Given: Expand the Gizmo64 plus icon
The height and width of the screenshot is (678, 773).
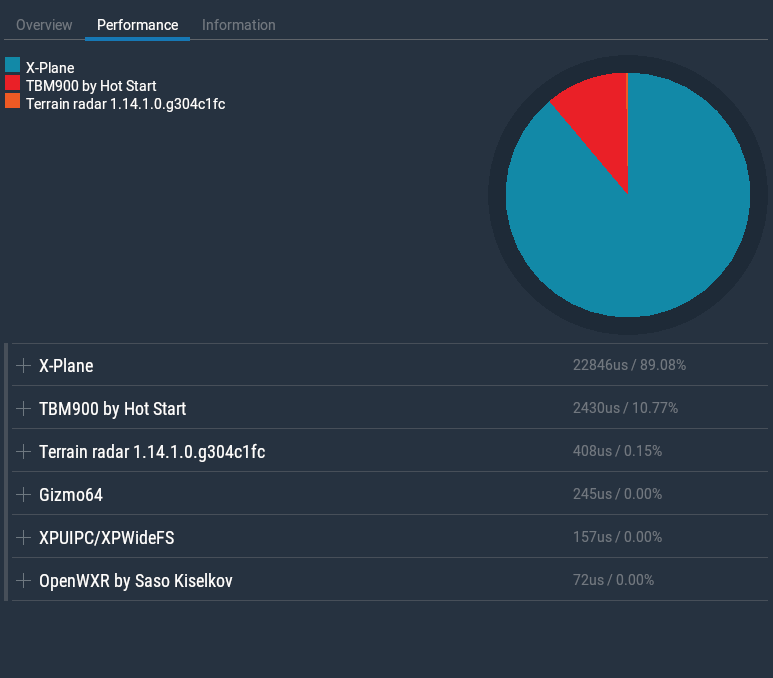Looking at the screenshot, I should [24, 495].
